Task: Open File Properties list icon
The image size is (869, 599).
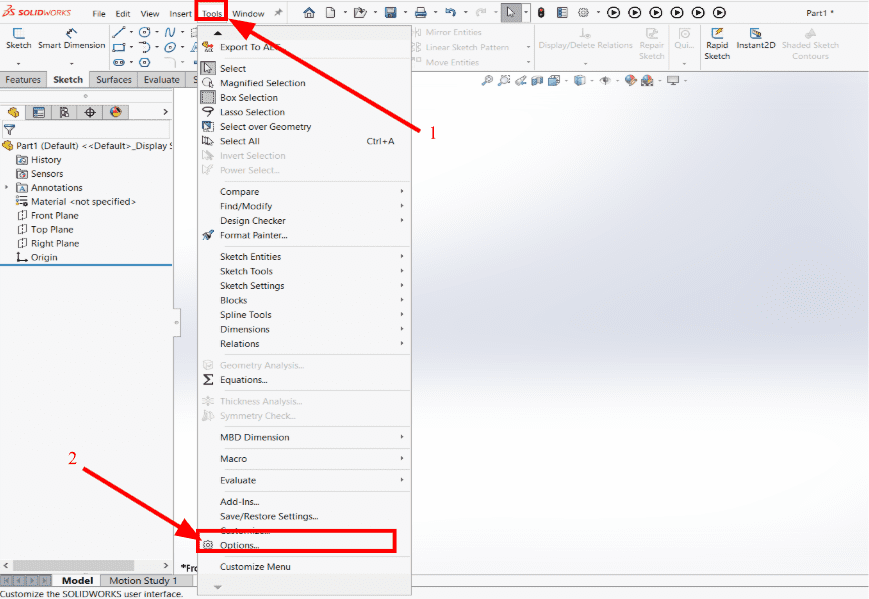Action: [562, 12]
